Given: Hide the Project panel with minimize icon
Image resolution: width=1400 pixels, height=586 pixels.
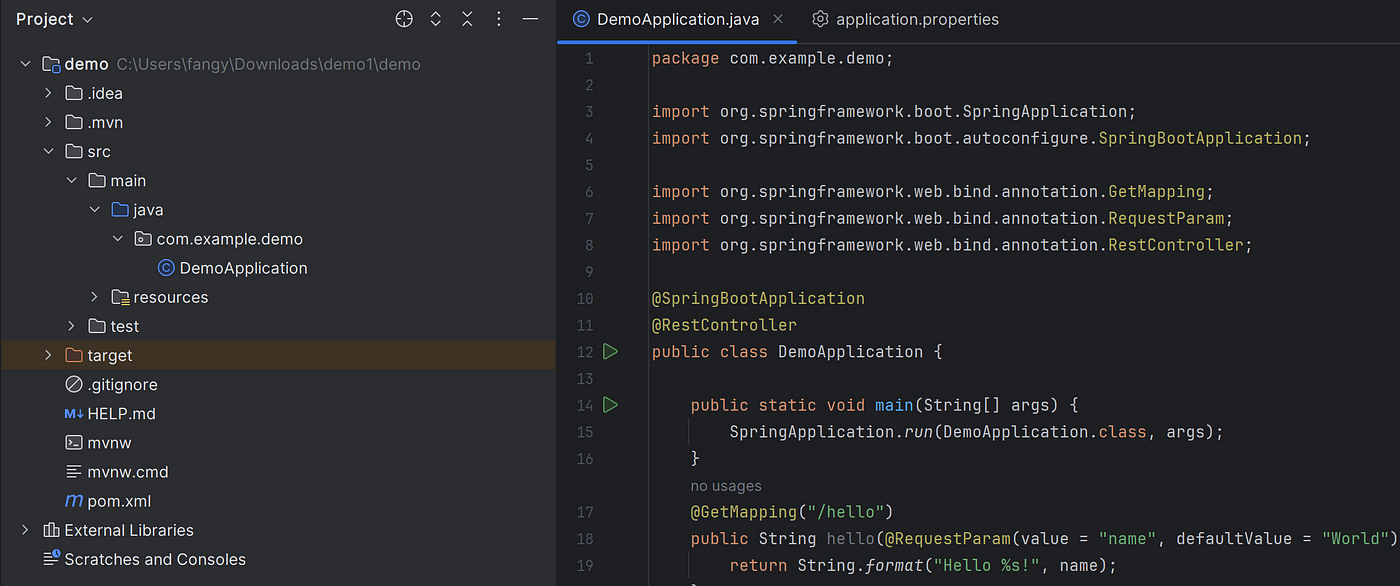Looking at the screenshot, I should click(x=531, y=19).
